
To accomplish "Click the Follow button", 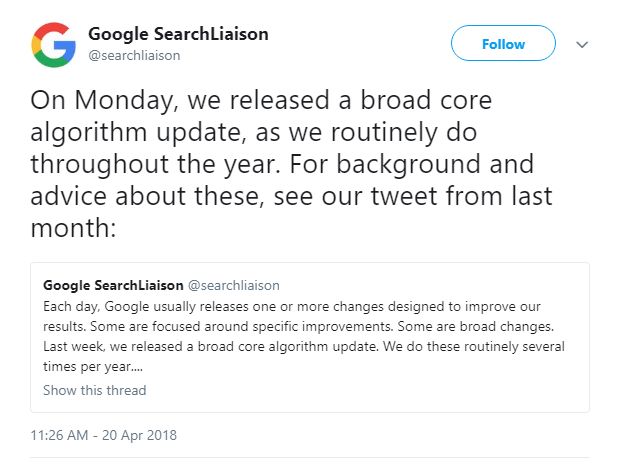I will 503,43.
